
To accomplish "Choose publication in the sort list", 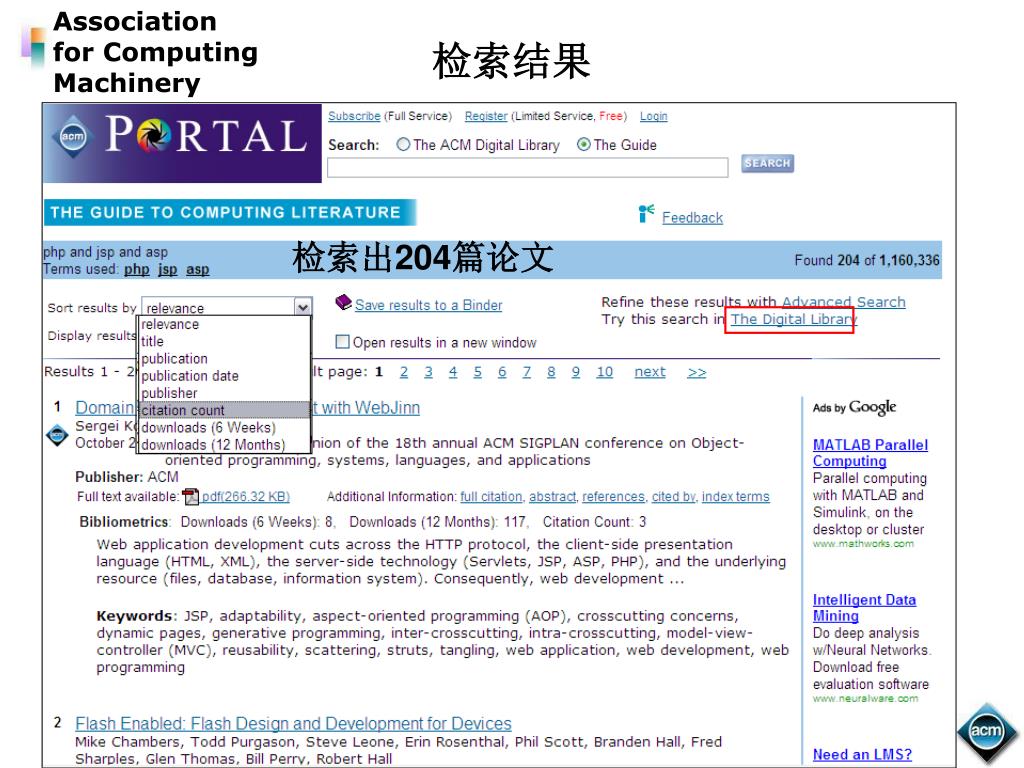I will coord(225,359).
